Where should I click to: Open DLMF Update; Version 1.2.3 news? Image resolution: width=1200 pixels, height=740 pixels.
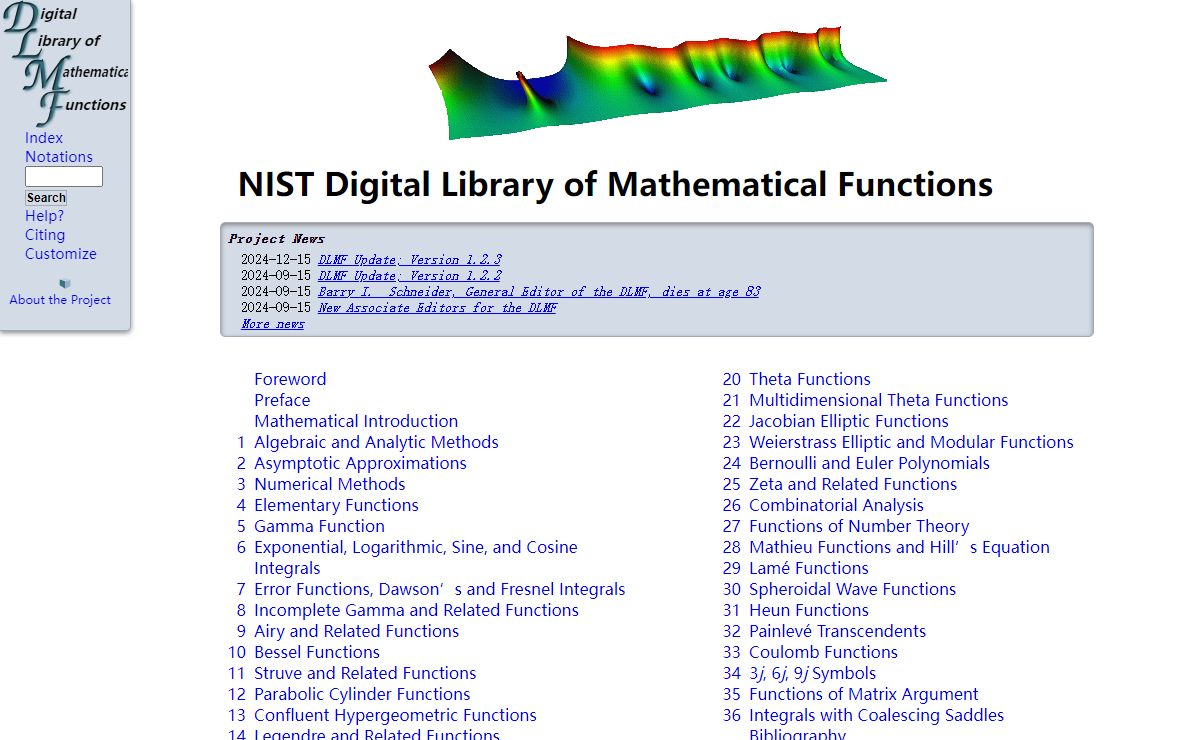coord(410,260)
